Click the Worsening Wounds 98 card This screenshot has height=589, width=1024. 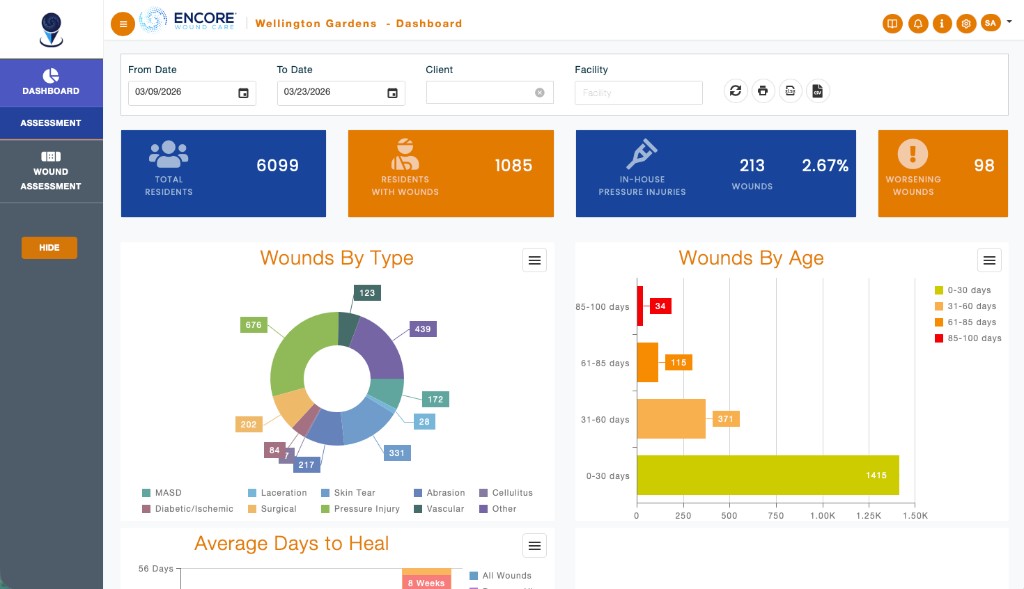pyautogui.click(x=943, y=173)
